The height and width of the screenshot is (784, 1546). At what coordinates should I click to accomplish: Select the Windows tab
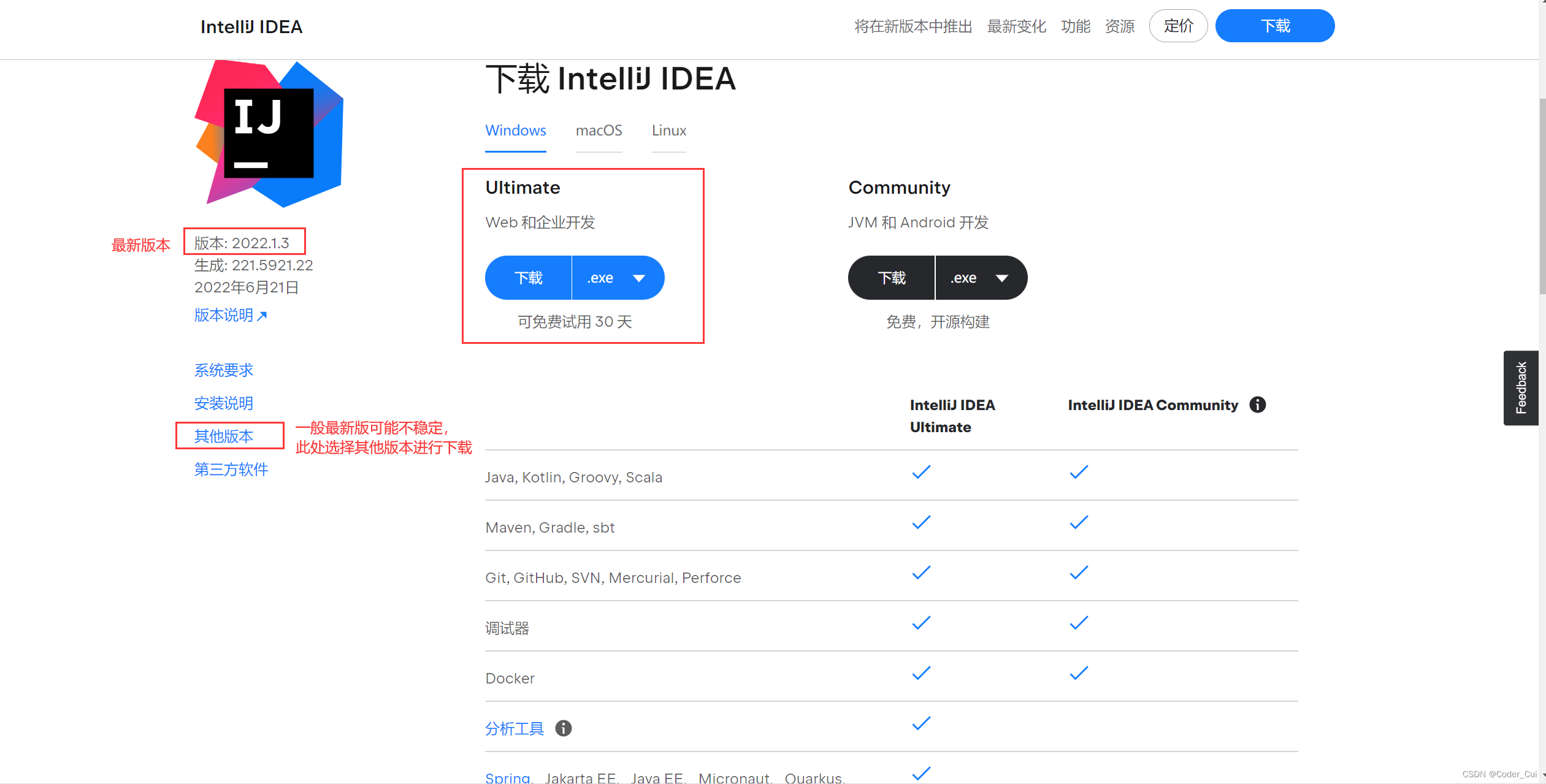pyautogui.click(x=515, y=131)
